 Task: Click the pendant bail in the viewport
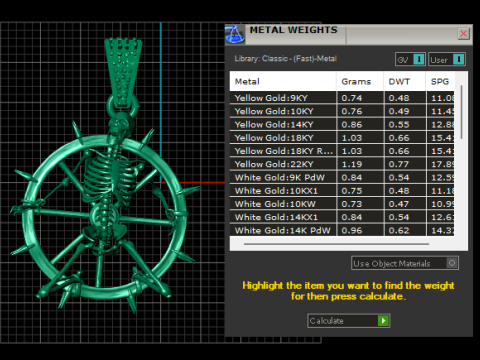[123, 72]
